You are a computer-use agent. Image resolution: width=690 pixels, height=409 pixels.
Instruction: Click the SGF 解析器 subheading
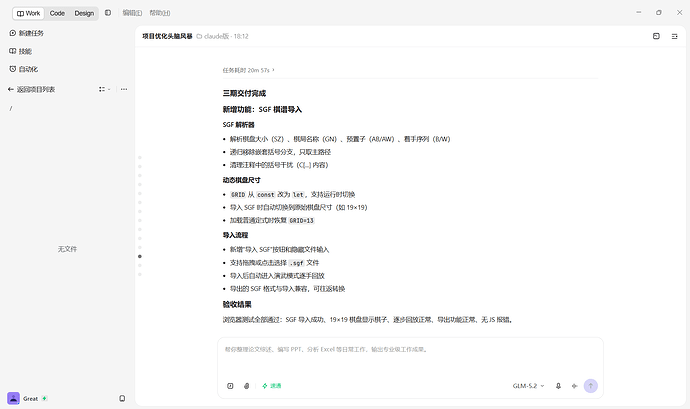tap(239, 125)
